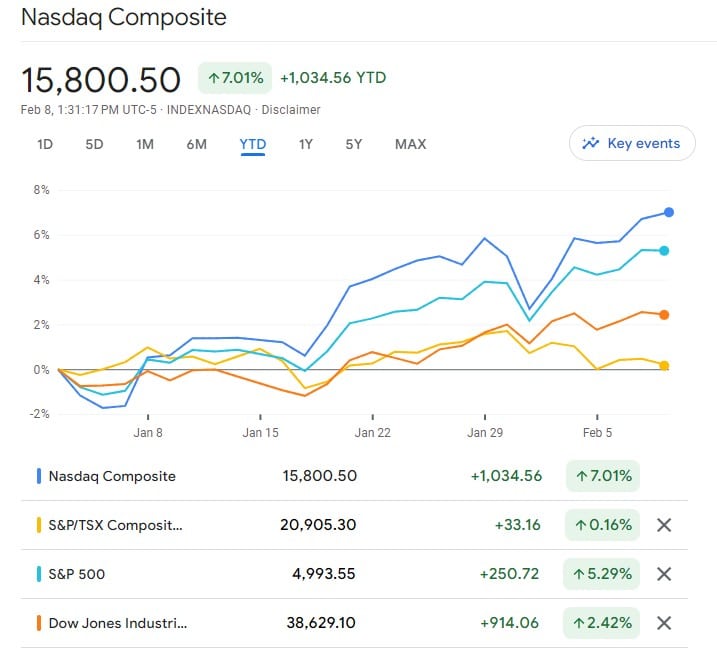Viewport: 717px width, 653px height.
Task: Click the +1,034.56 YTD header text
Action: pyautogui.click(x=333, y=78)
